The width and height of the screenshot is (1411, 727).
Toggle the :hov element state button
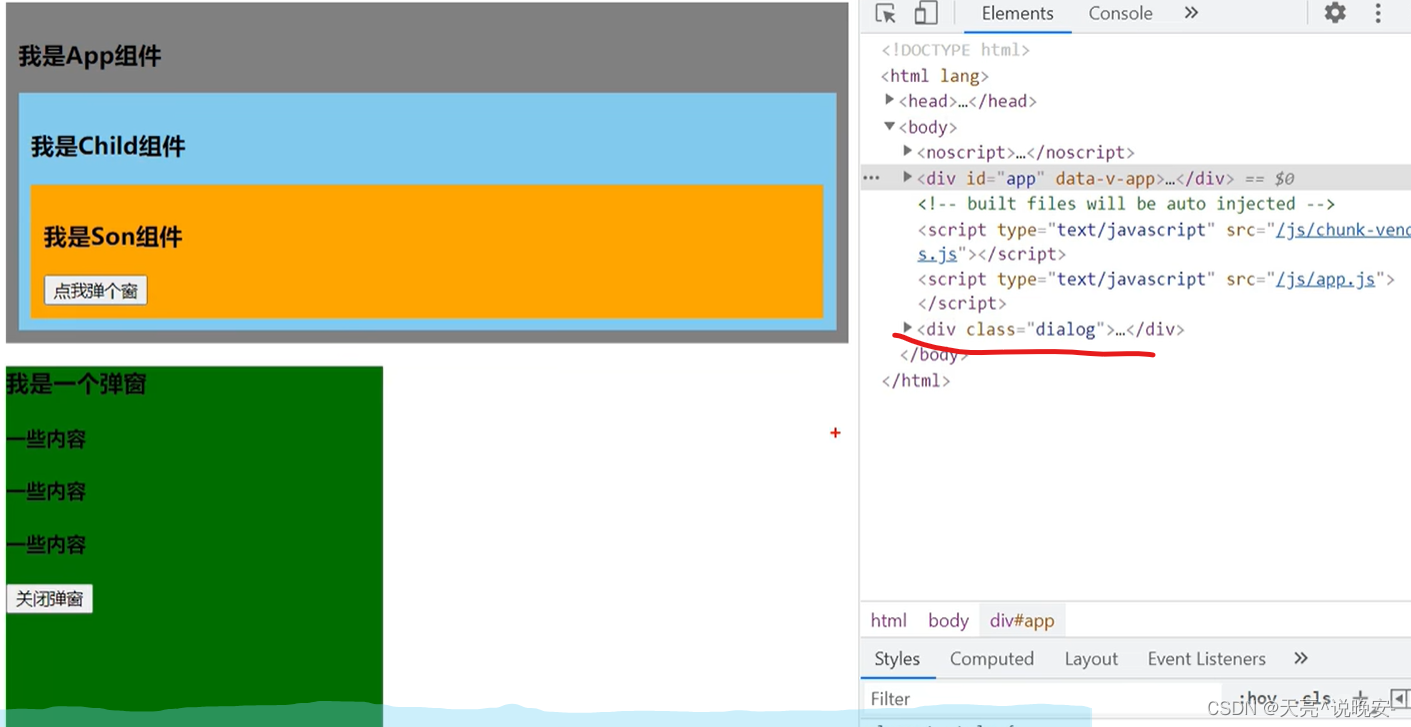click(x=1257, y=698)
